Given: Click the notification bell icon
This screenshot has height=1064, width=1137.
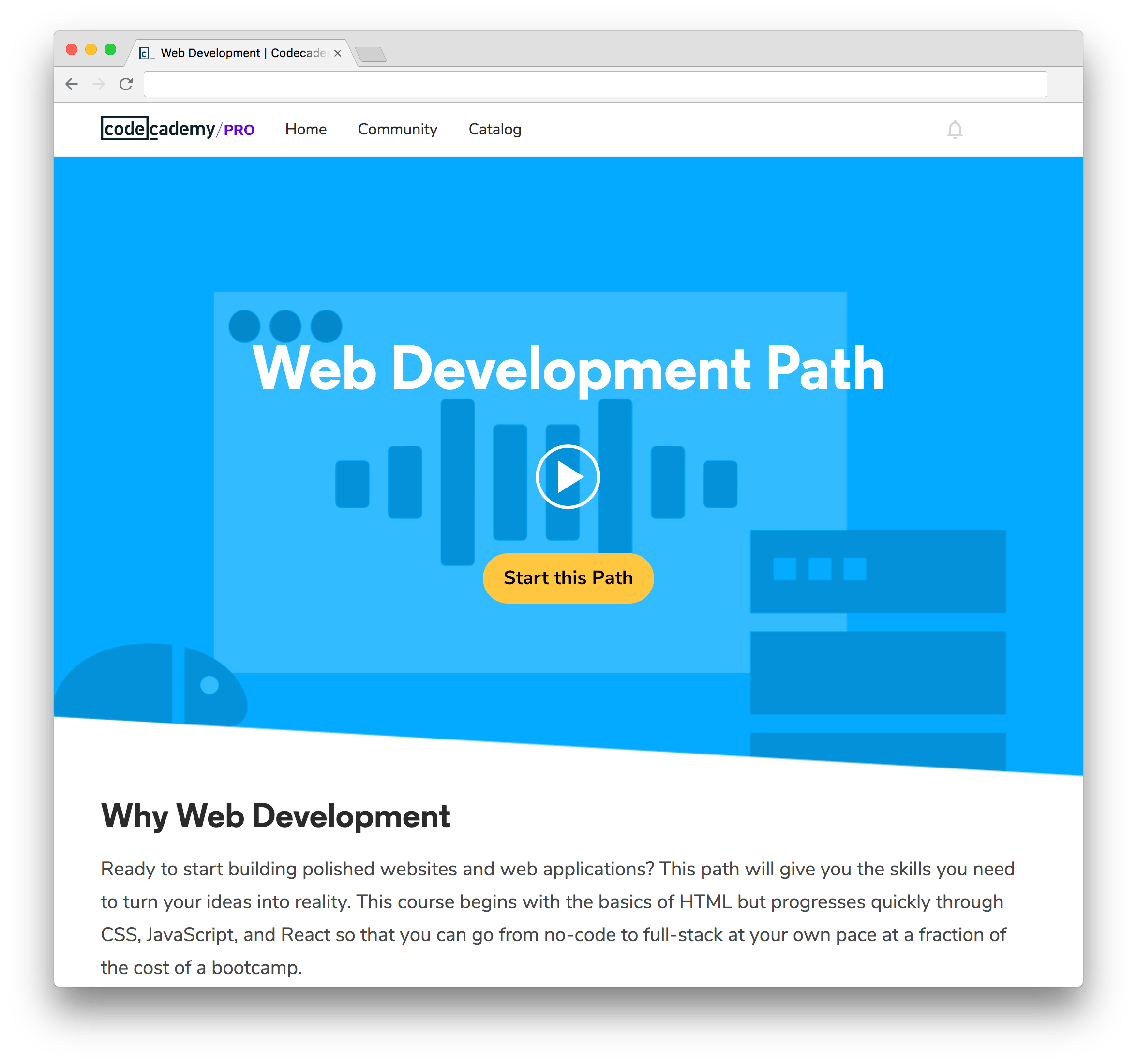Looking at the screenshot, I should (956, 131).
